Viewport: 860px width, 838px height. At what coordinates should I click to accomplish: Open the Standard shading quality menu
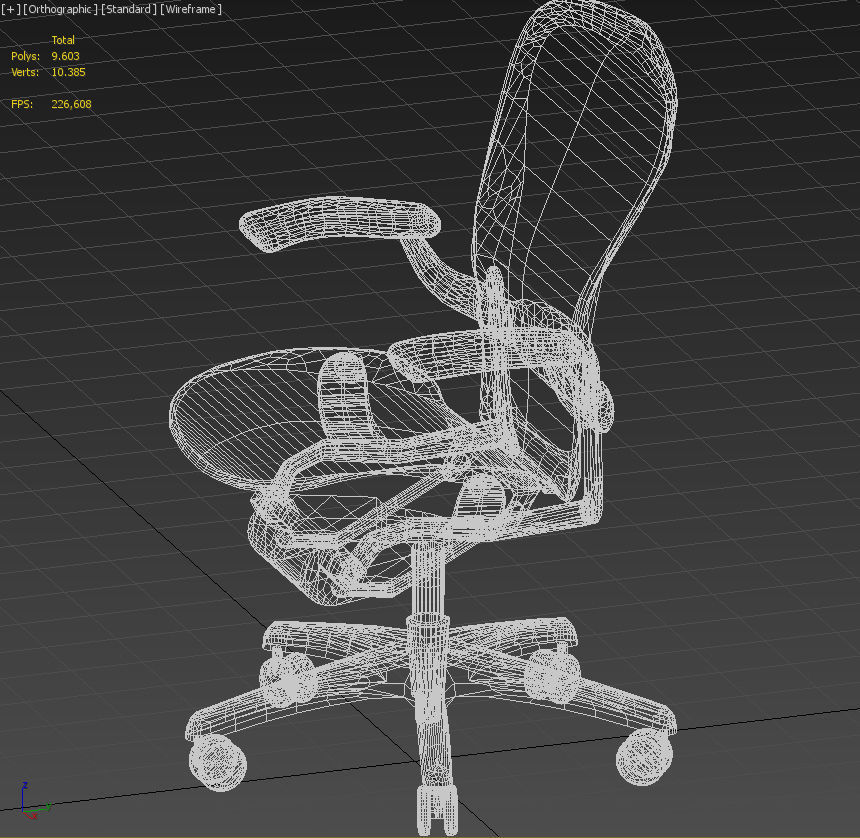pyautogui.click(x=129, y=9)
